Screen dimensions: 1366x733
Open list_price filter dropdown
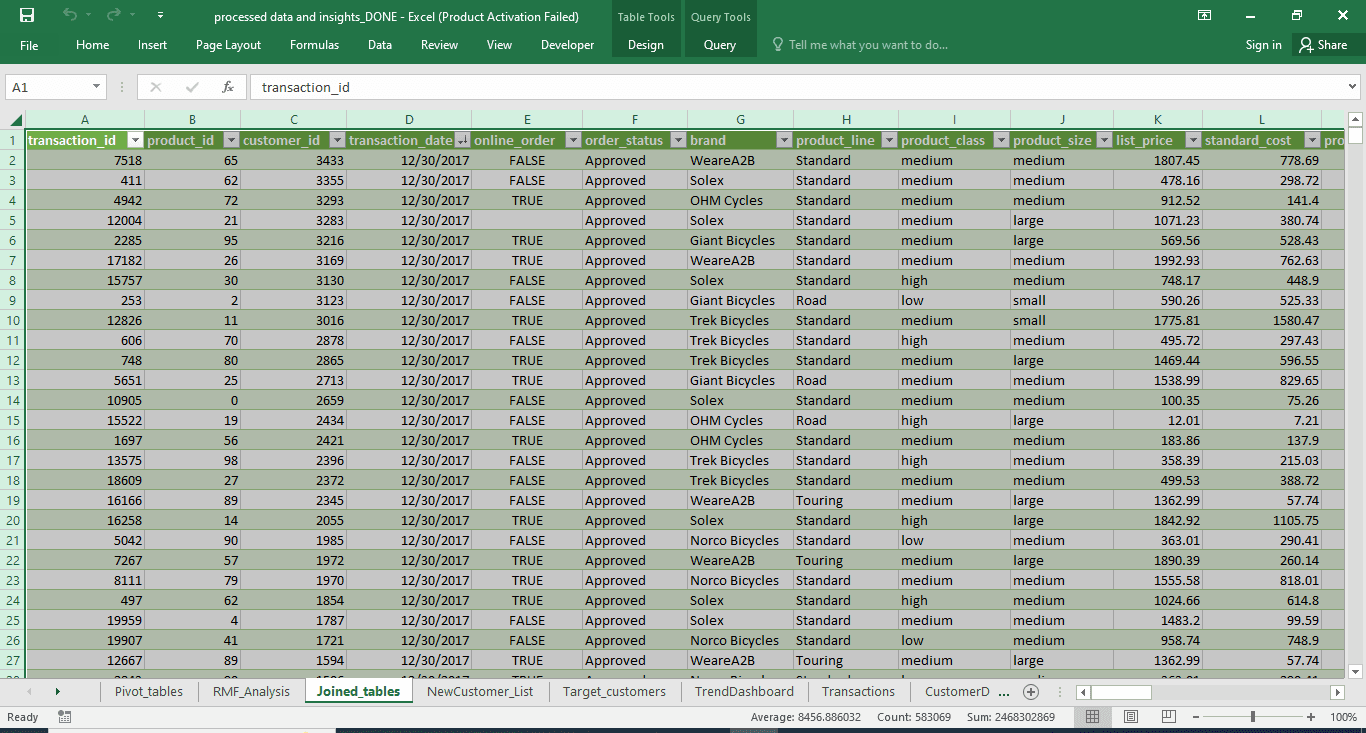[x=1193, y=140]
